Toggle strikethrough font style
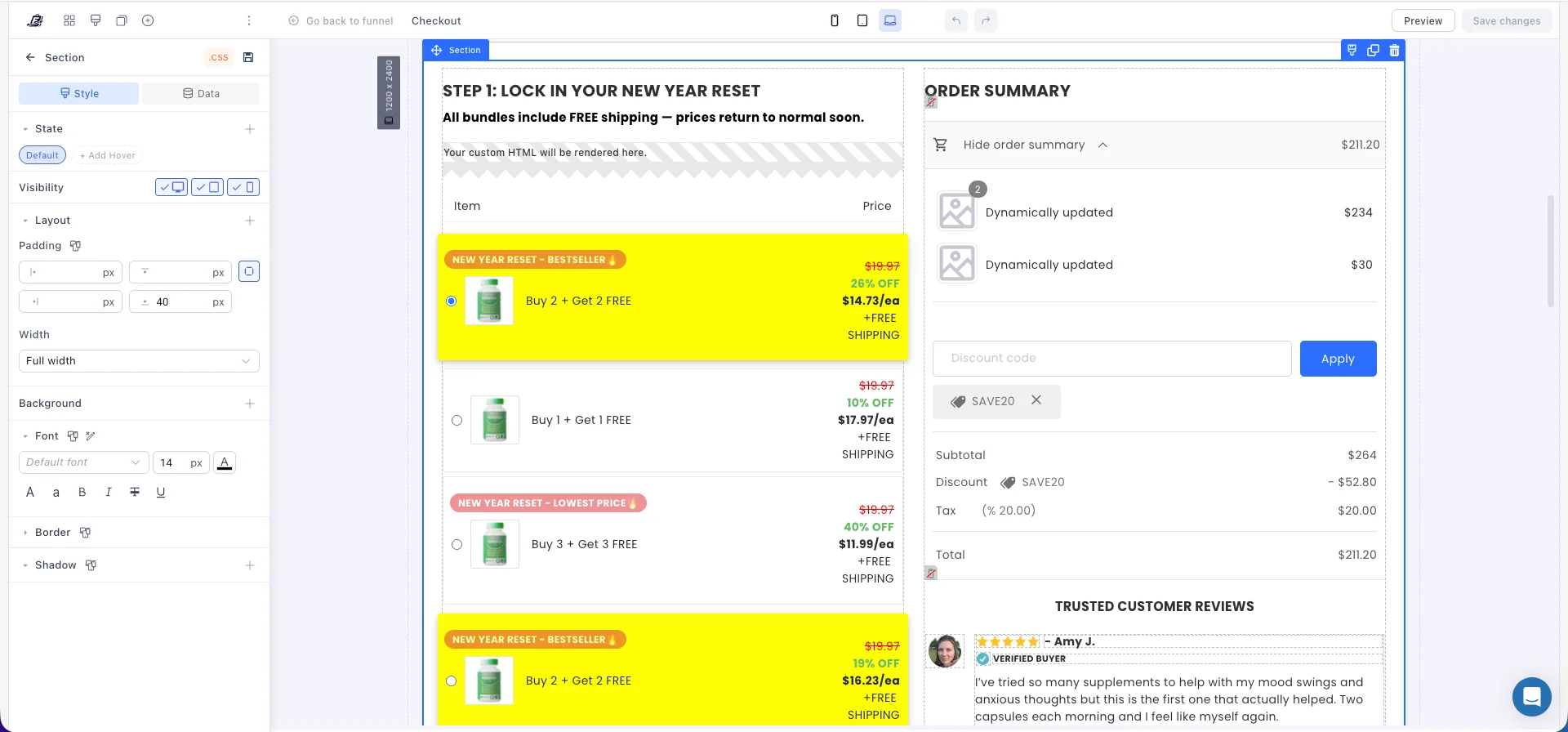 [135, 492]
